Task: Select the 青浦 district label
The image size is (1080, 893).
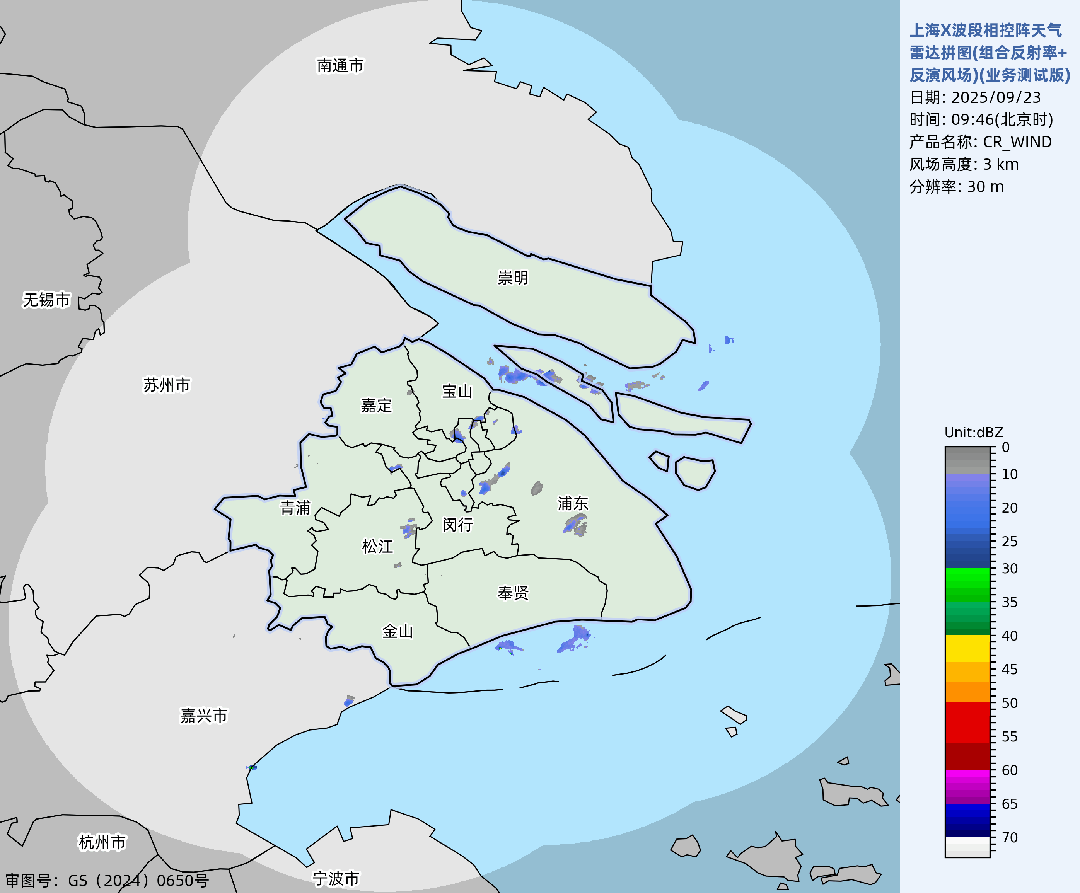Action: [295, 508]
